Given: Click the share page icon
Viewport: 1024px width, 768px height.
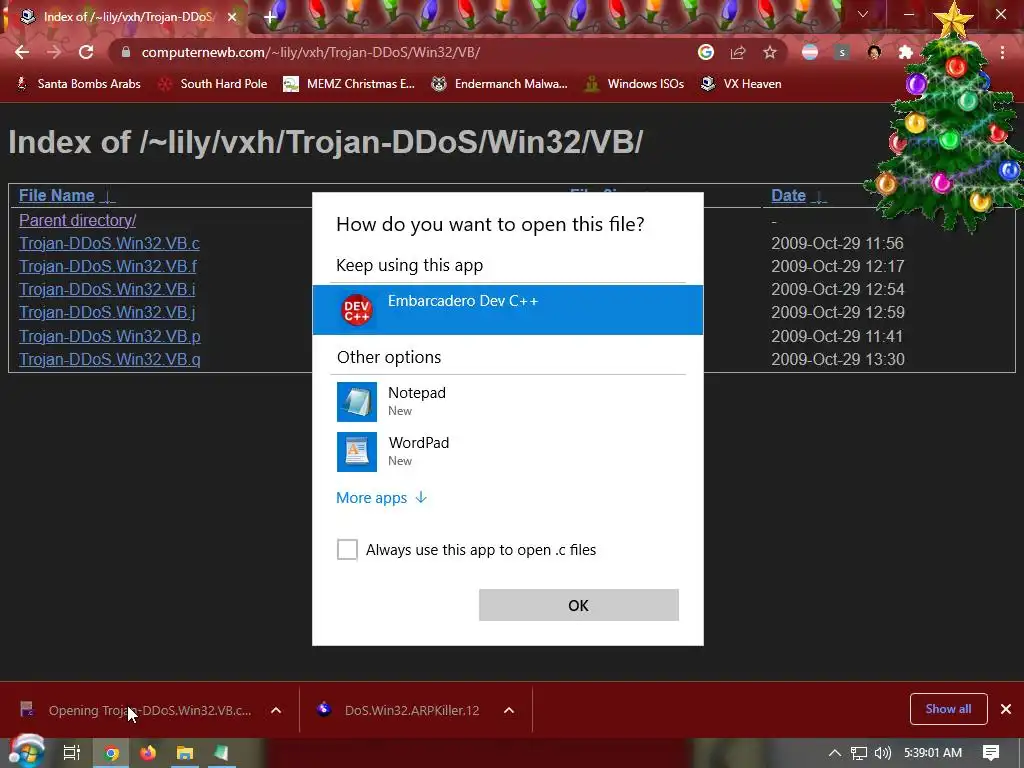Looking at the screenshot, I should [738, 52].
